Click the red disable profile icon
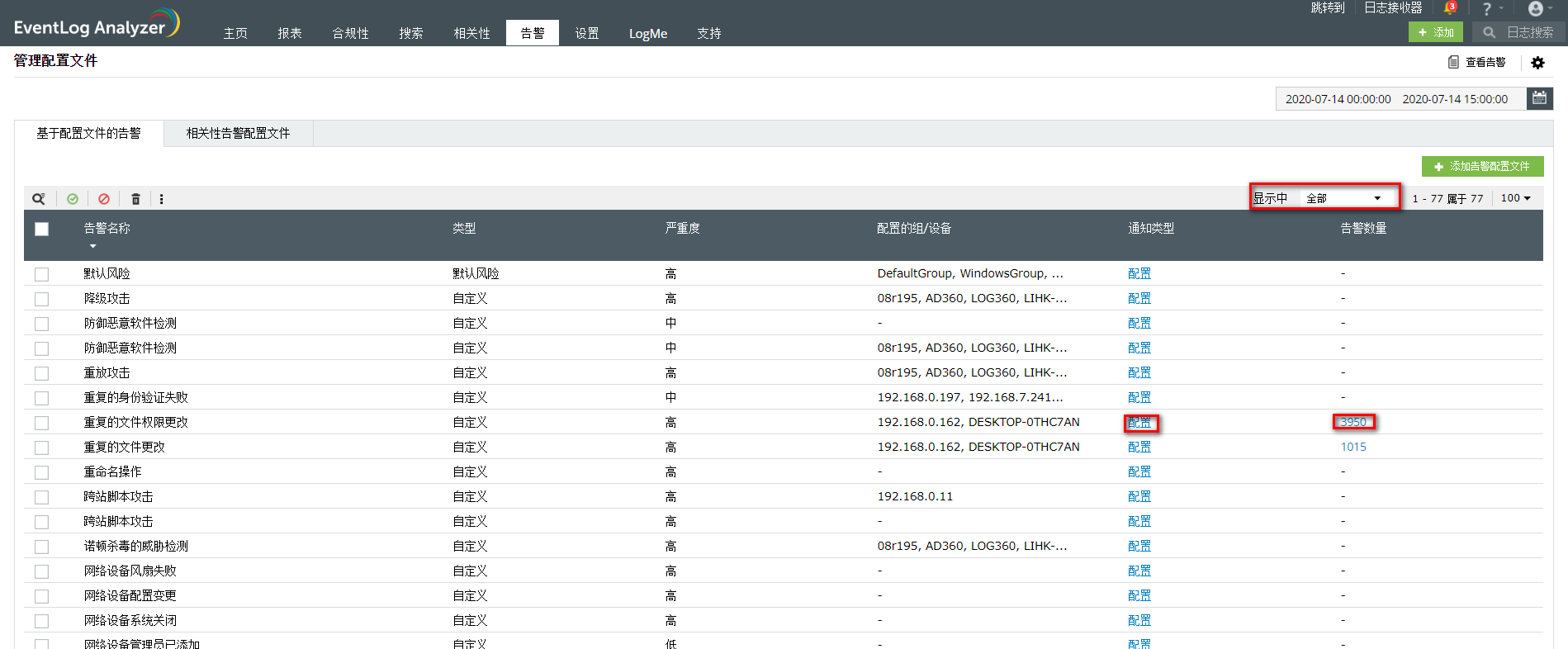The image size is (1568, 649). pyautogui.click(x=104, y=199)
